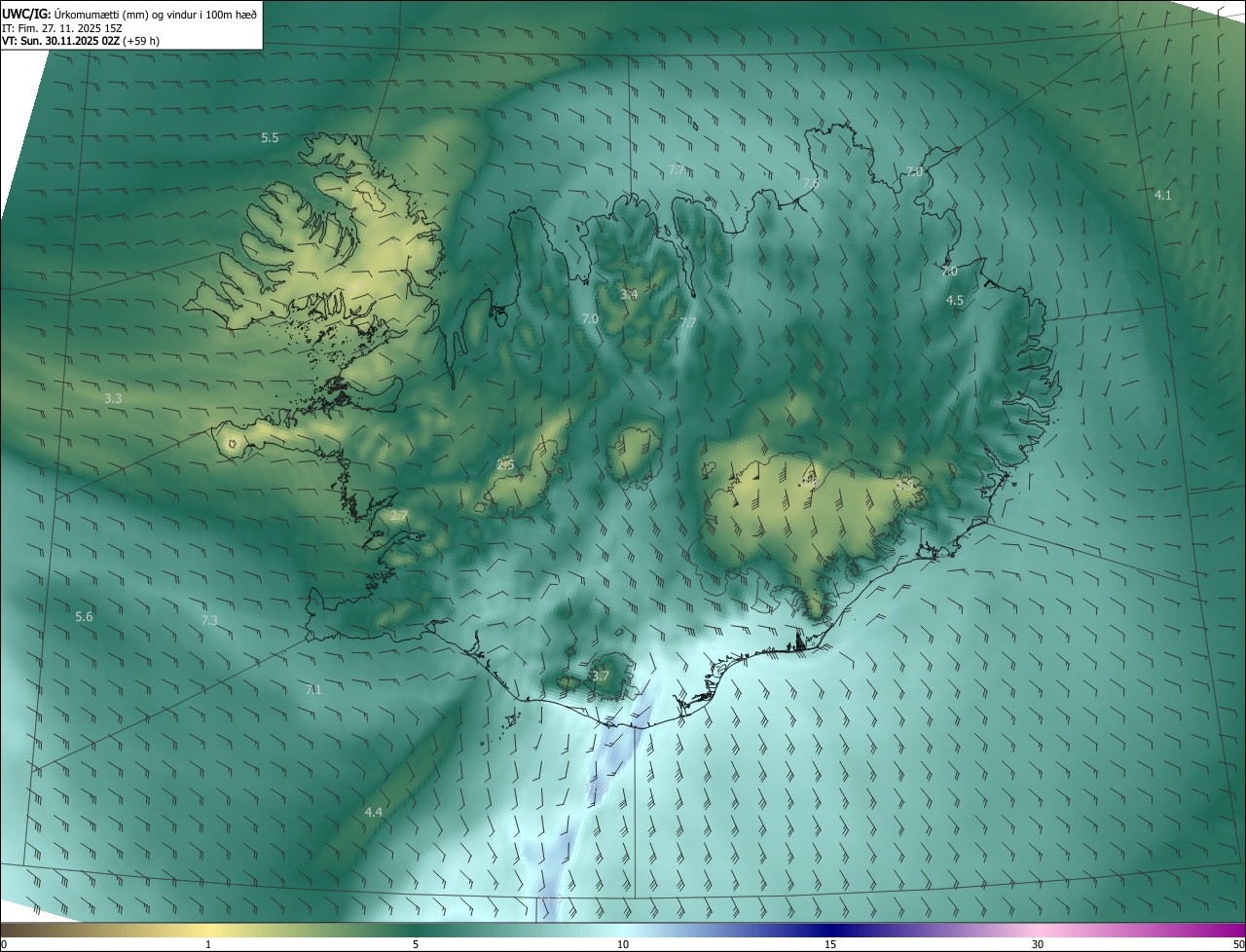
Task: Pick the map value '3.4'
Action: coord(629,294)
